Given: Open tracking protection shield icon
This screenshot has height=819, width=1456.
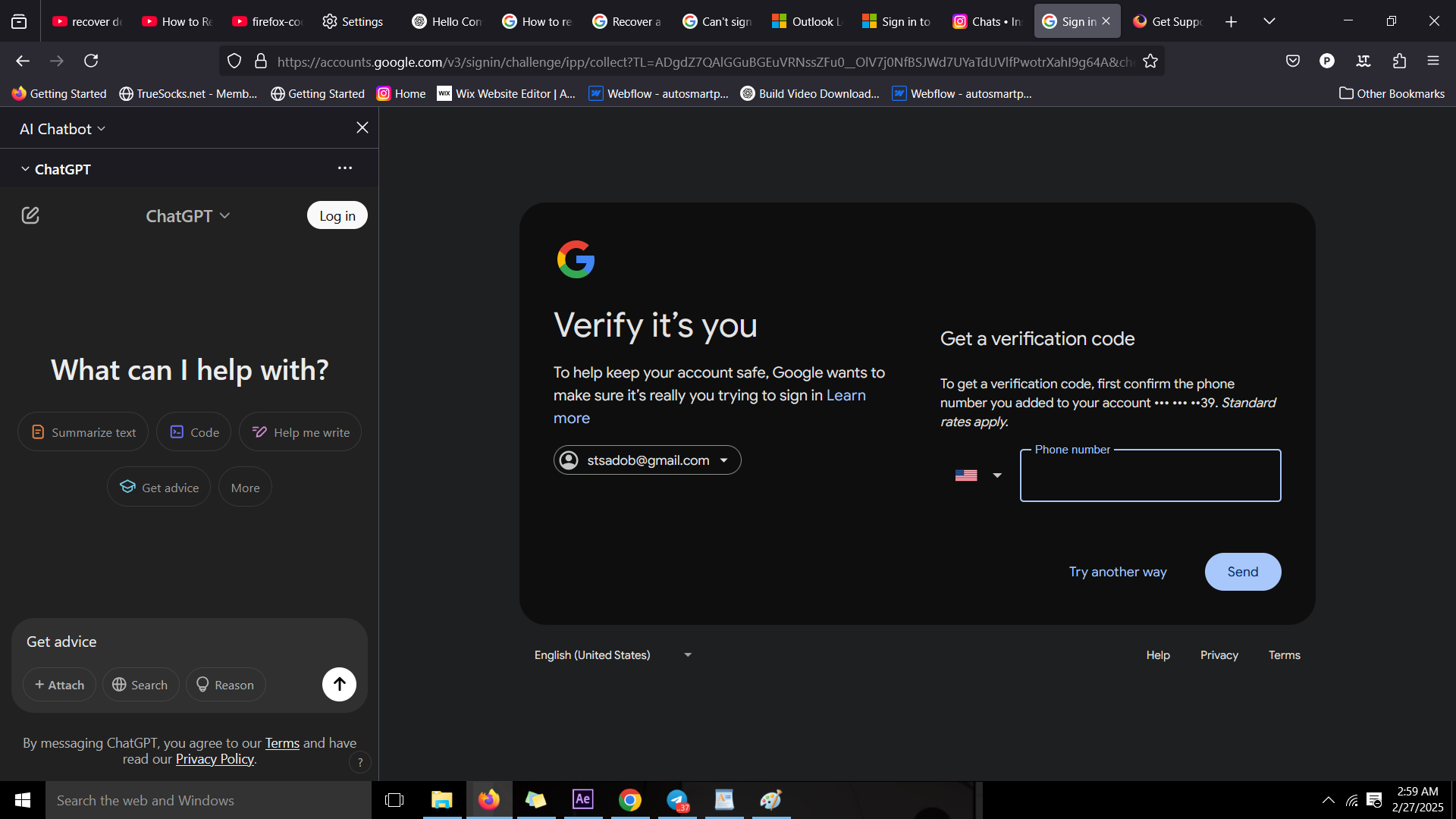Looking at the screenshot, I should (x=234, y=61).
